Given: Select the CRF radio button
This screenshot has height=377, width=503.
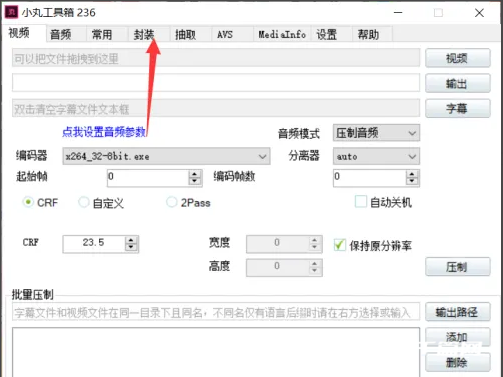Looking at the screenshot, I should (x=28, y=202).
